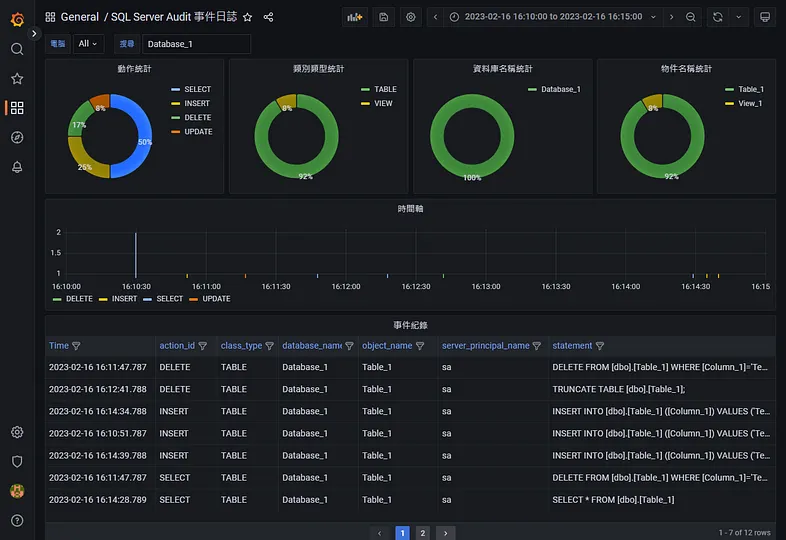Viewport: 786px width, 540px height.
Task: Star the SQL Server Audit dashboard
Action: (x=248, y=18)
